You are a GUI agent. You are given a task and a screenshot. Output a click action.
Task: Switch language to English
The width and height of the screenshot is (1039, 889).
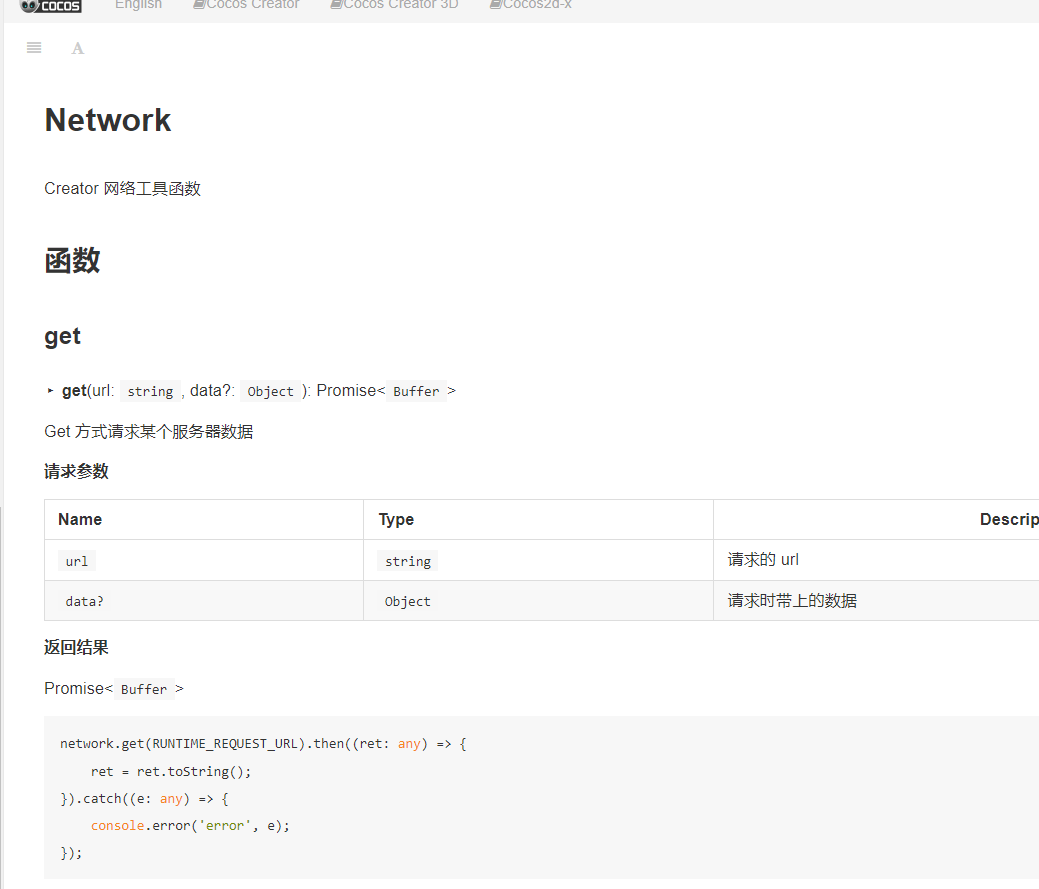(138, 5)
